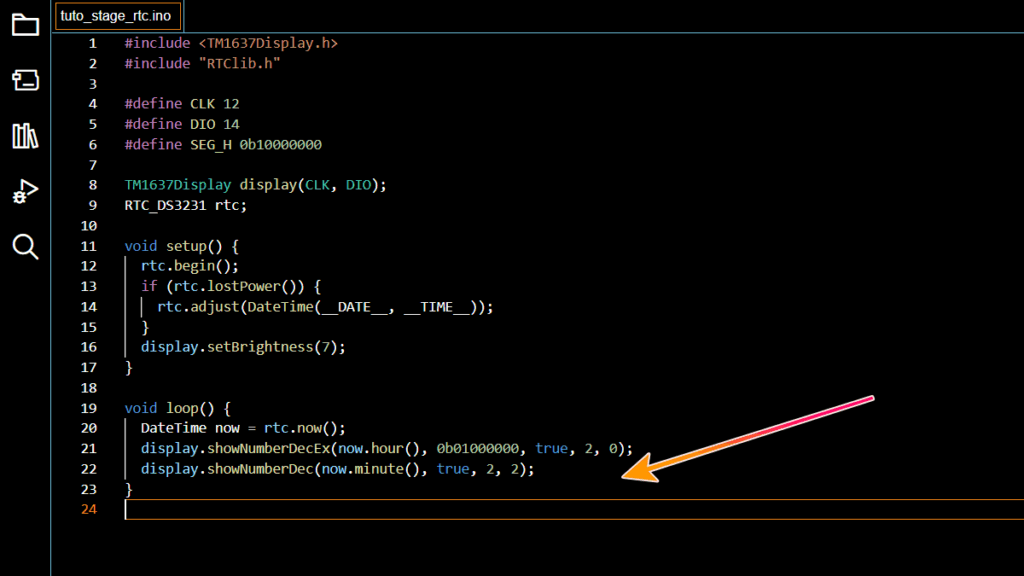
Task: Click the true keyword on line 22
Action: (x=453, y=469)
